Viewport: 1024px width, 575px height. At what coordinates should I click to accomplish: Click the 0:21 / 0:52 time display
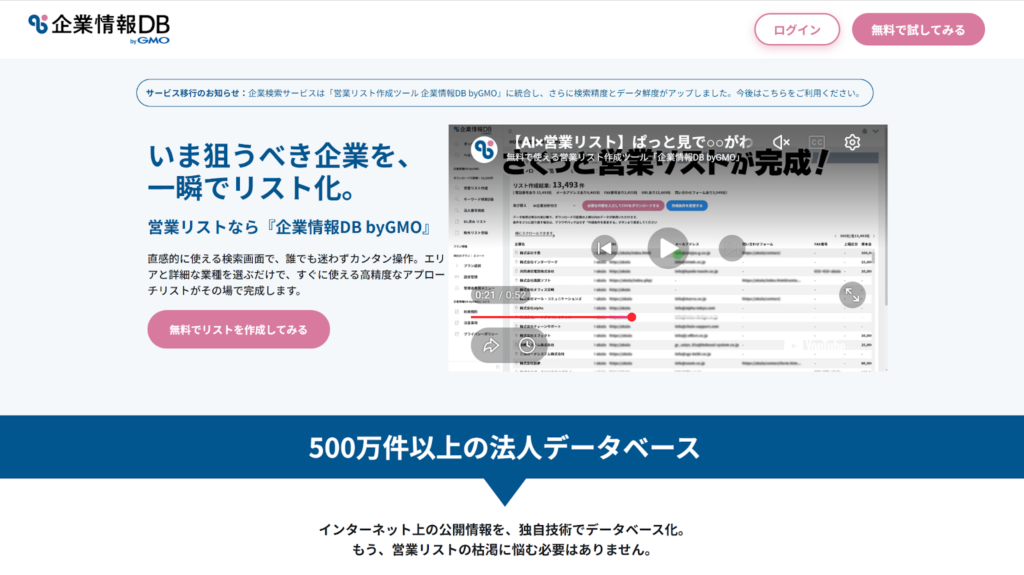pos(500,295)
